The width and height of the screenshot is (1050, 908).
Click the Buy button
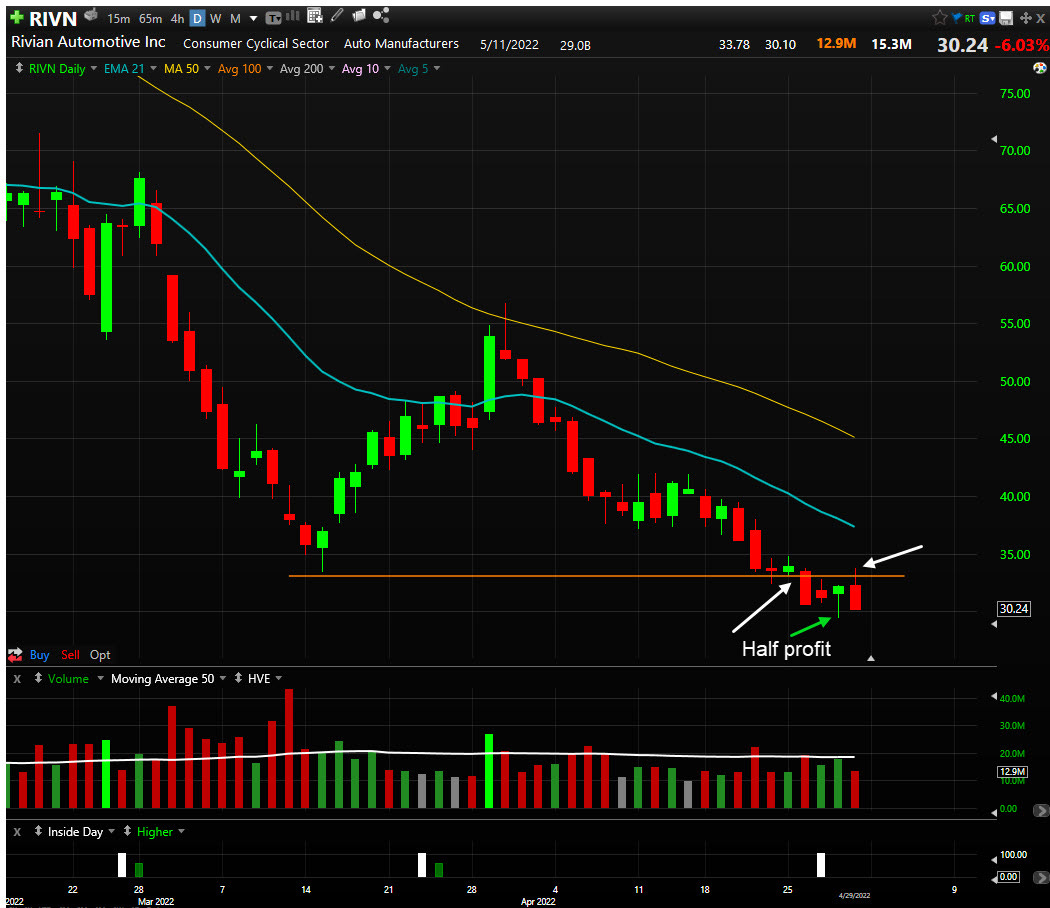tap(40, 655)
